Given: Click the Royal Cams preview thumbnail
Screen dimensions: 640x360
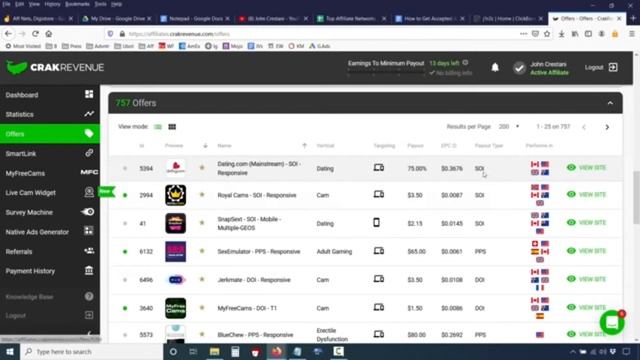Looking at the screenshot, I should point(176,195).
